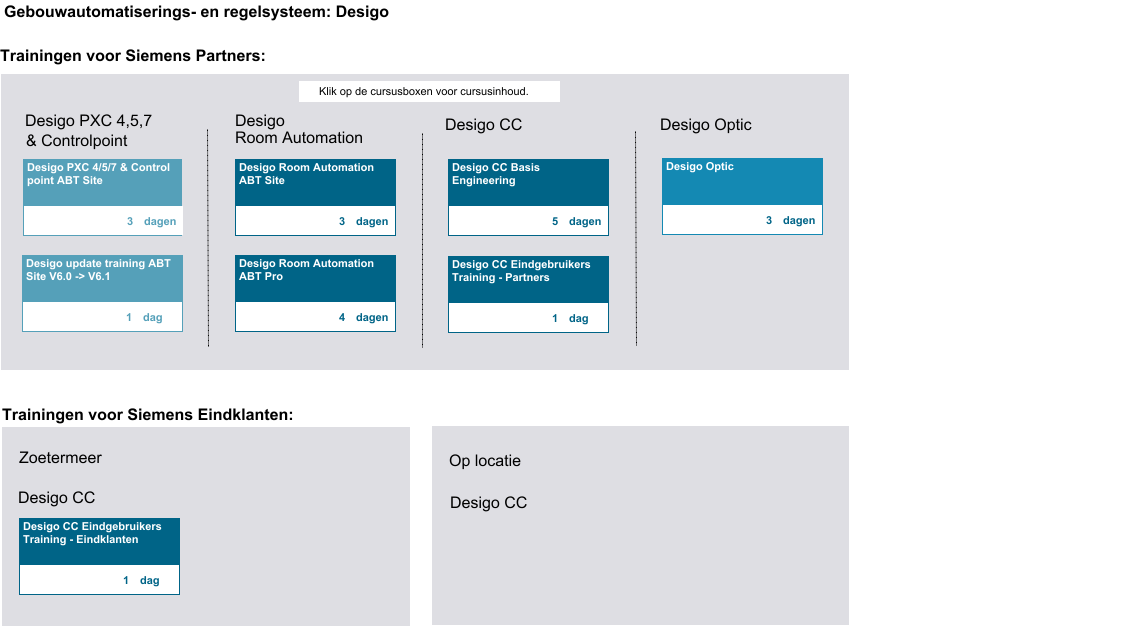
Task: Click the 'Desigo Room Automation' column heading
Action: [298, 130]
